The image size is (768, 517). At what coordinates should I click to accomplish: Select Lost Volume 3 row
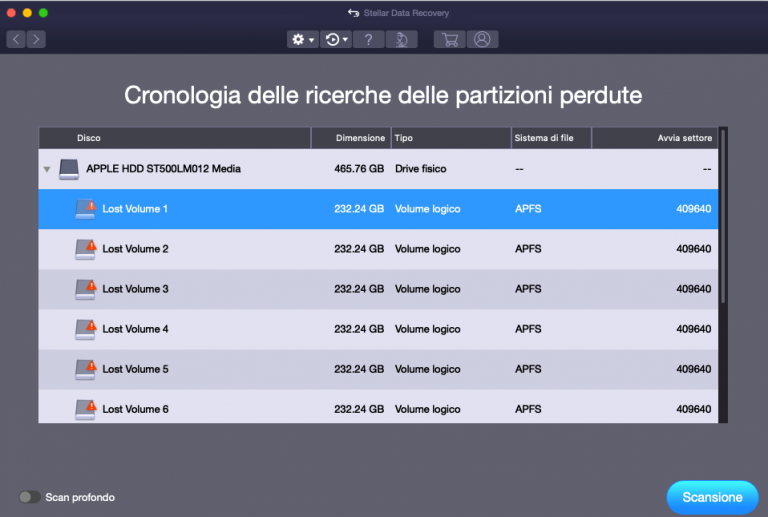[x=378, y=289]
